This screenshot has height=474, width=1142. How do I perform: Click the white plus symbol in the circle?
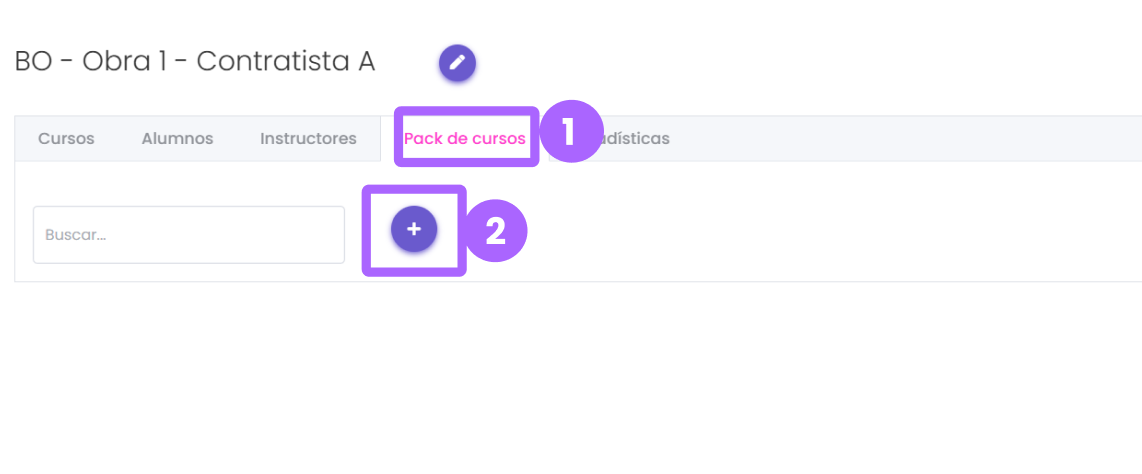click(414, 229)
